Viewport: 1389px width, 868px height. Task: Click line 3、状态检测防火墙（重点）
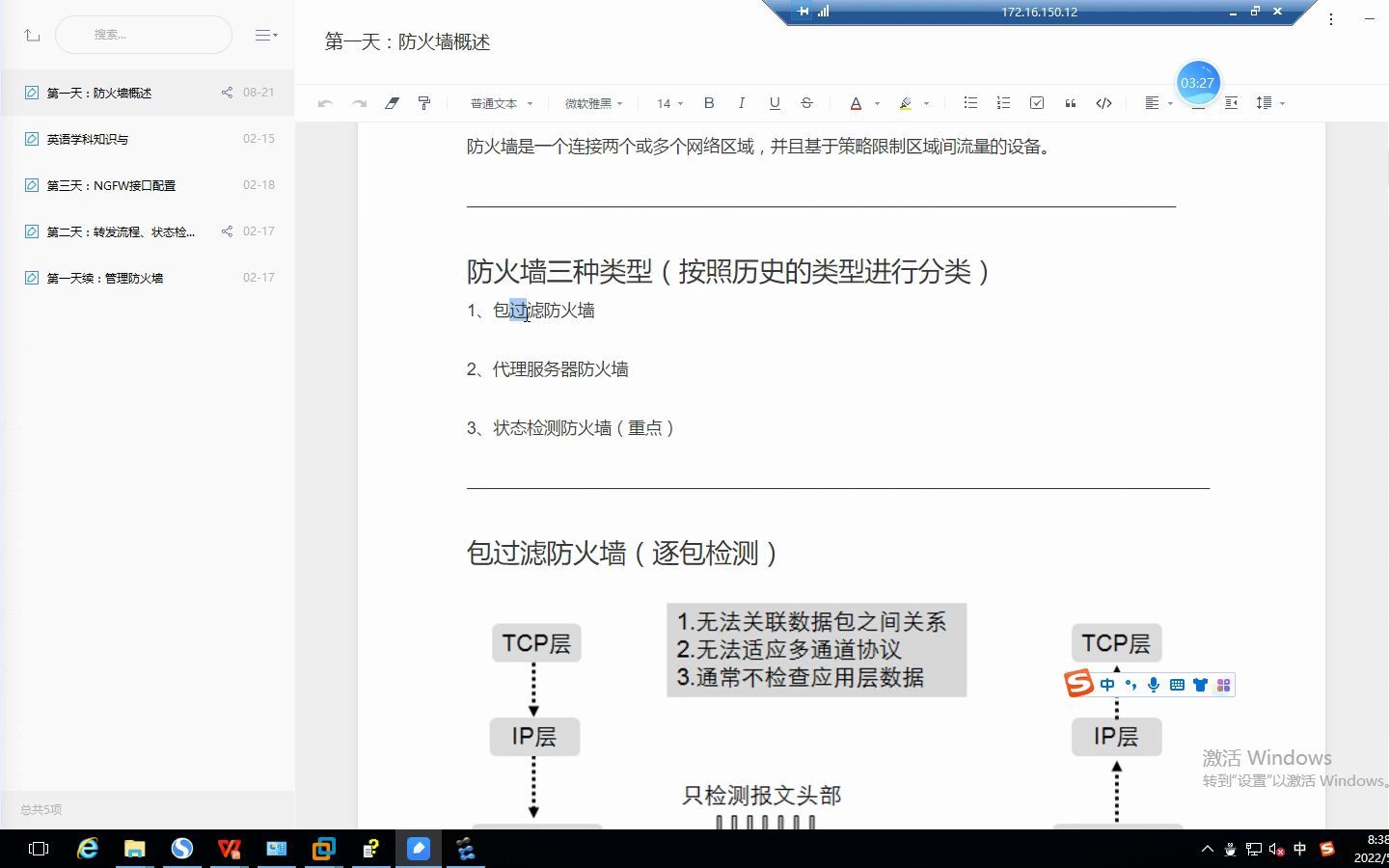572,428
